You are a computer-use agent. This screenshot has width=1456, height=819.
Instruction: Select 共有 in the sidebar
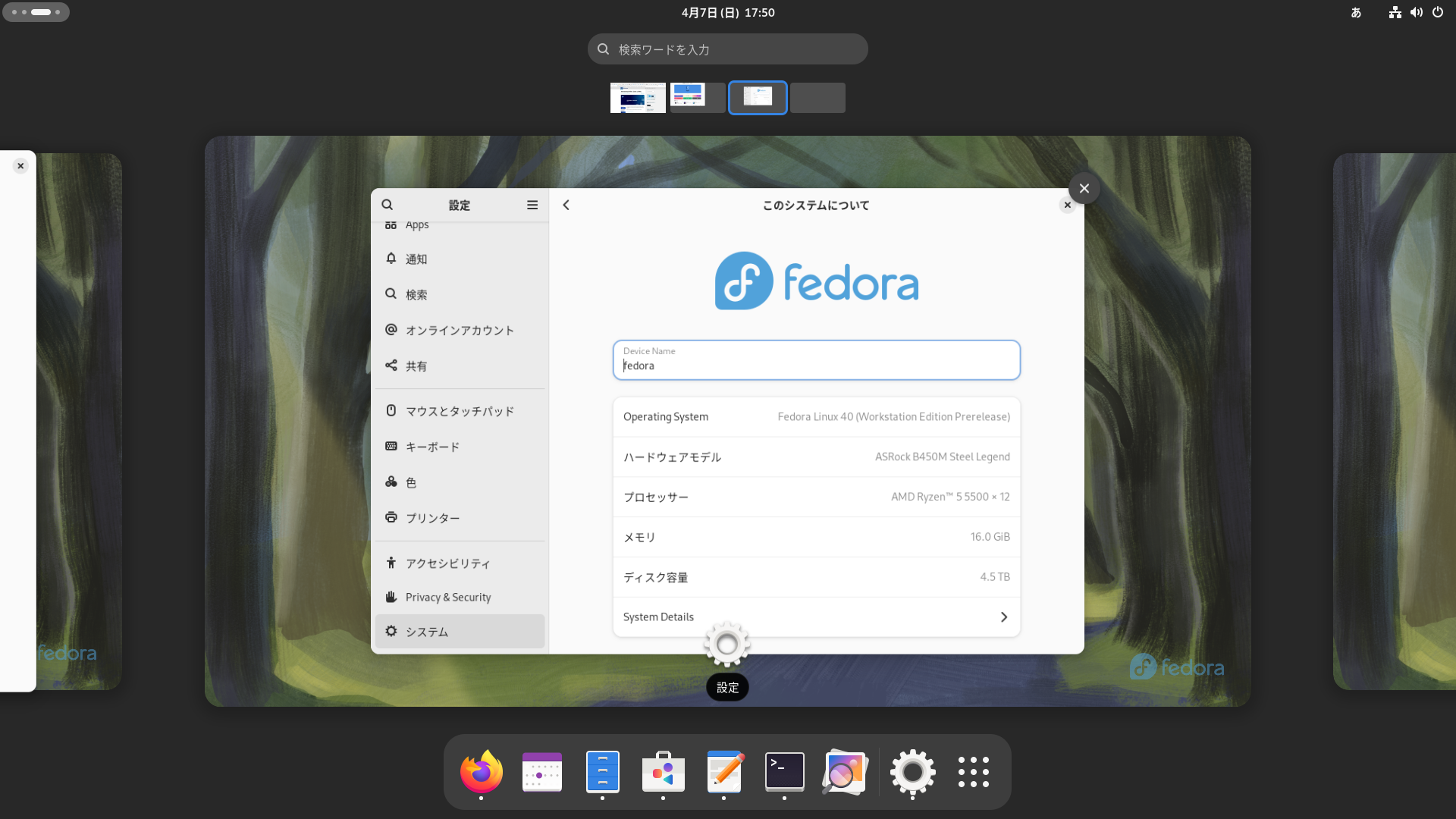460,366
